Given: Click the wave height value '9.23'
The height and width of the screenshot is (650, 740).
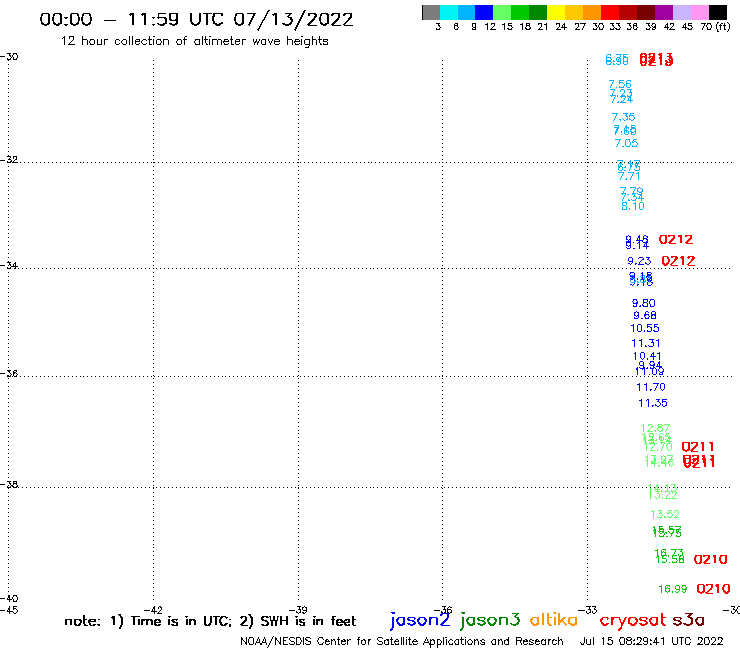Looking at the screenshot, I should click(x=639, y=261).
